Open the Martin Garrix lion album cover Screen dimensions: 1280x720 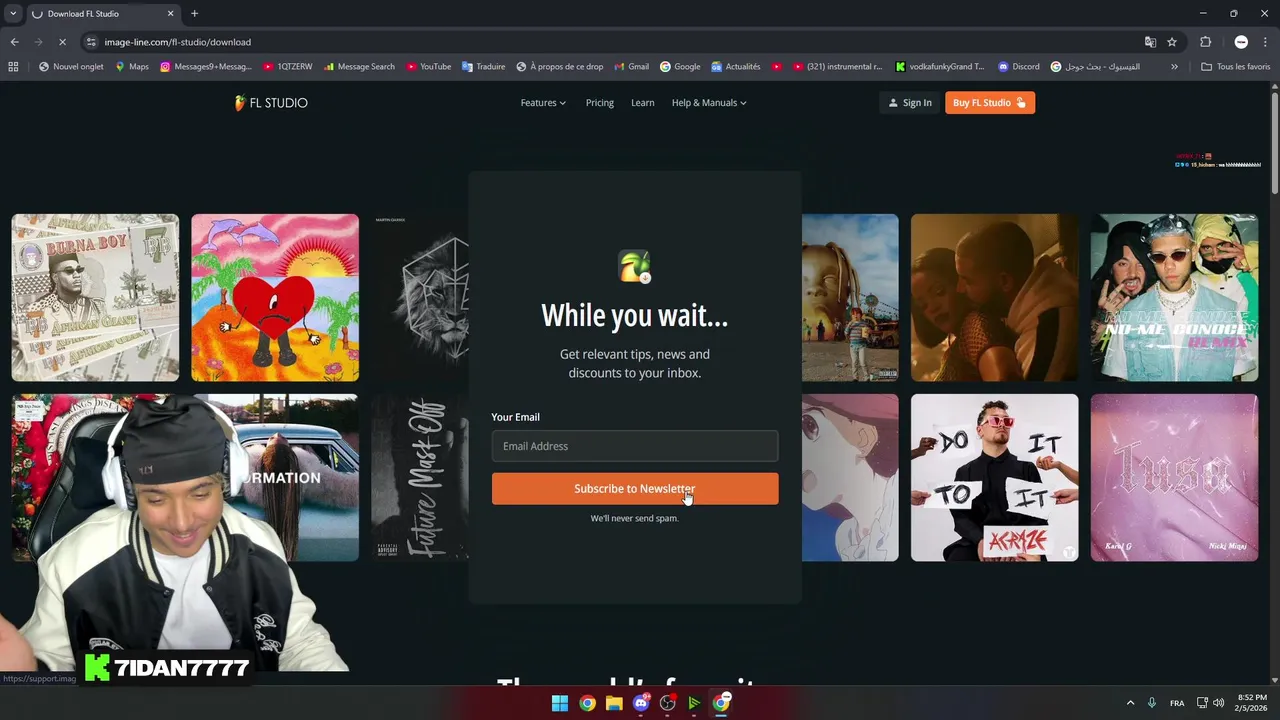click(x=420, y=297)
